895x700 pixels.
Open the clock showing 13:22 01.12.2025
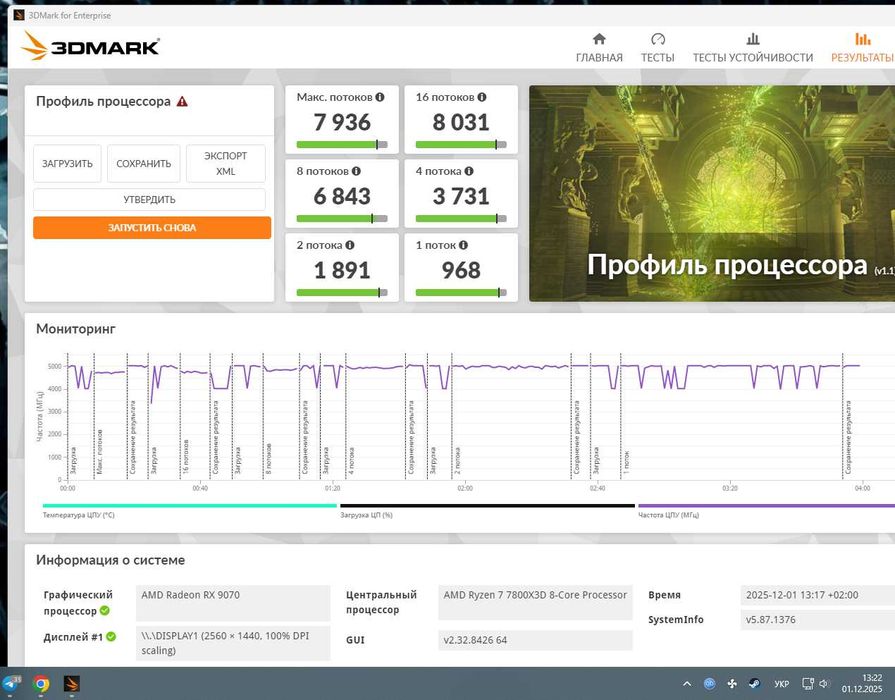[x=862, y=683]
